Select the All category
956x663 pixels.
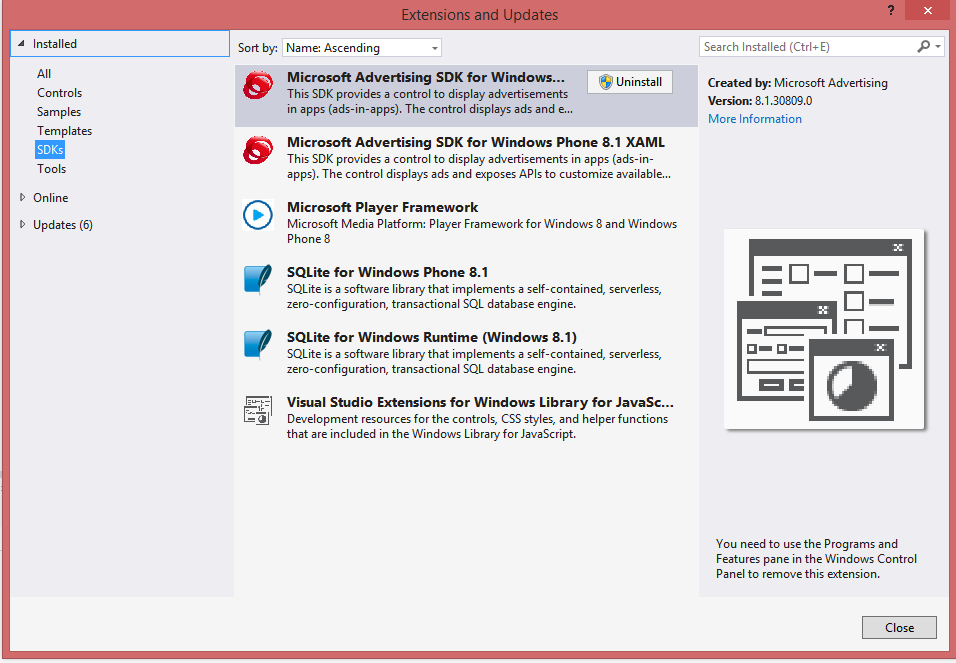coord(44,74)
